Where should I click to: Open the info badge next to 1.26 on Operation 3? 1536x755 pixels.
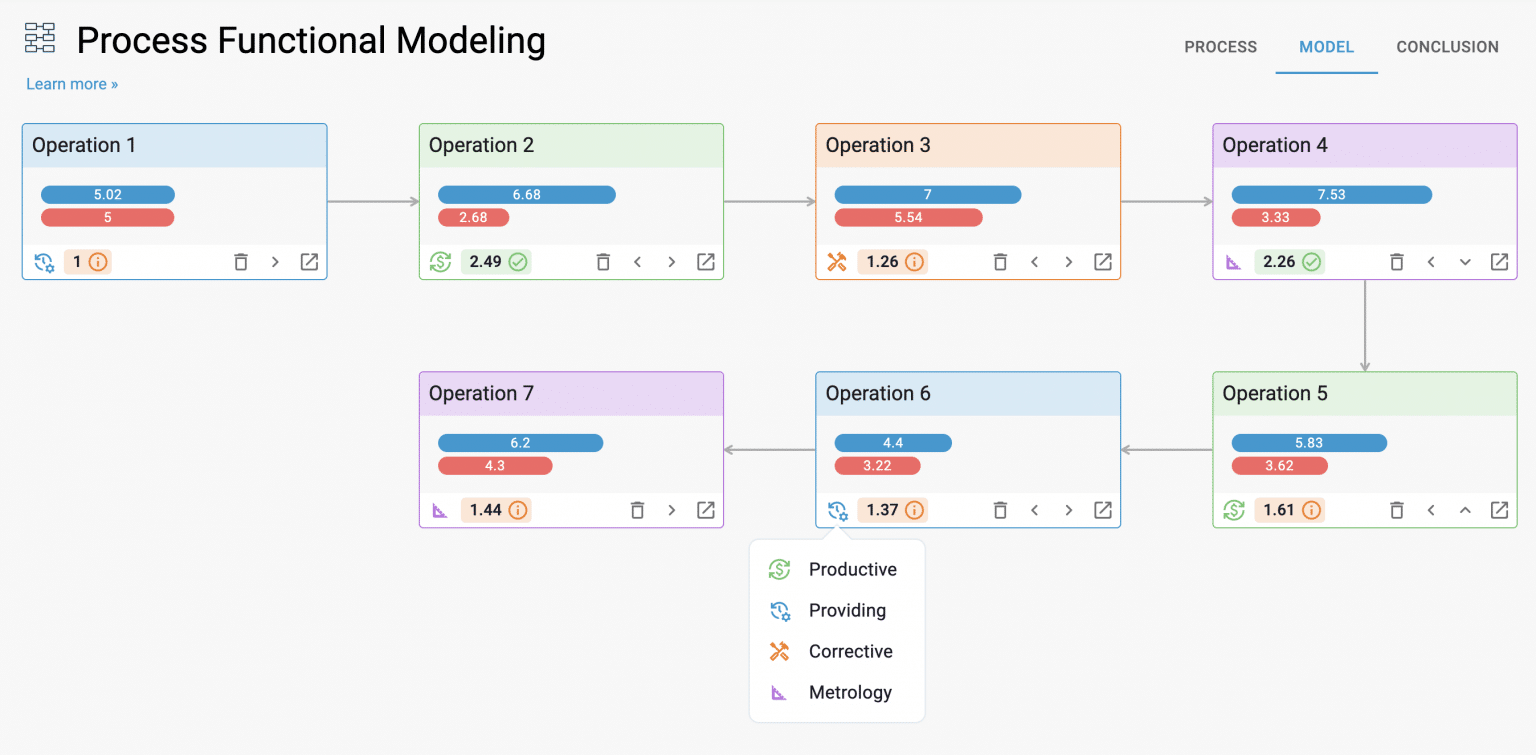tap(914, 261)
